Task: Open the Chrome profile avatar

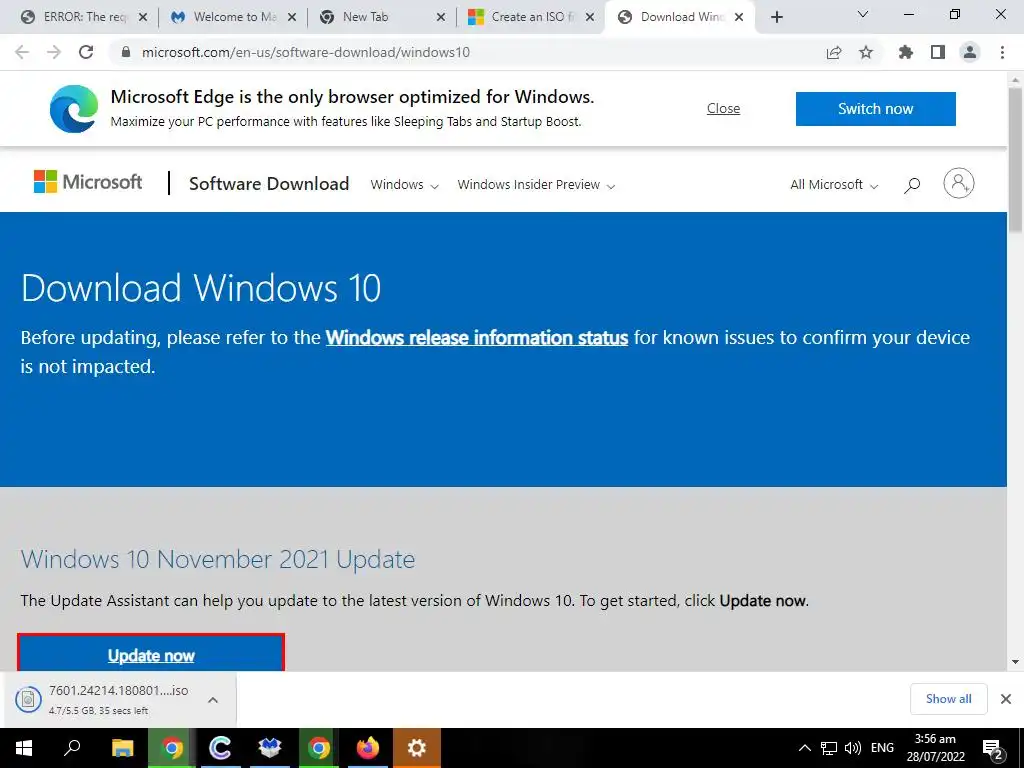Action: click(970, 52)
